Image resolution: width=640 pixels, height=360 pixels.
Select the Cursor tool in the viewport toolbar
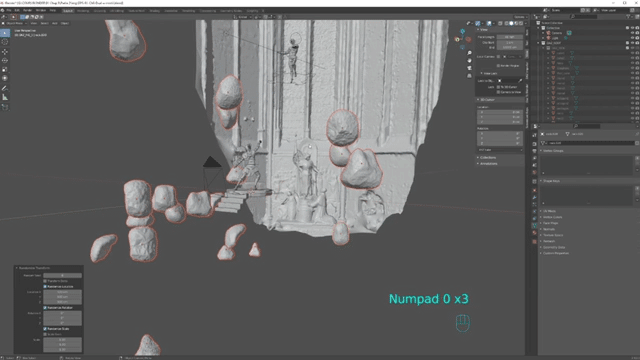pos(5,42)
